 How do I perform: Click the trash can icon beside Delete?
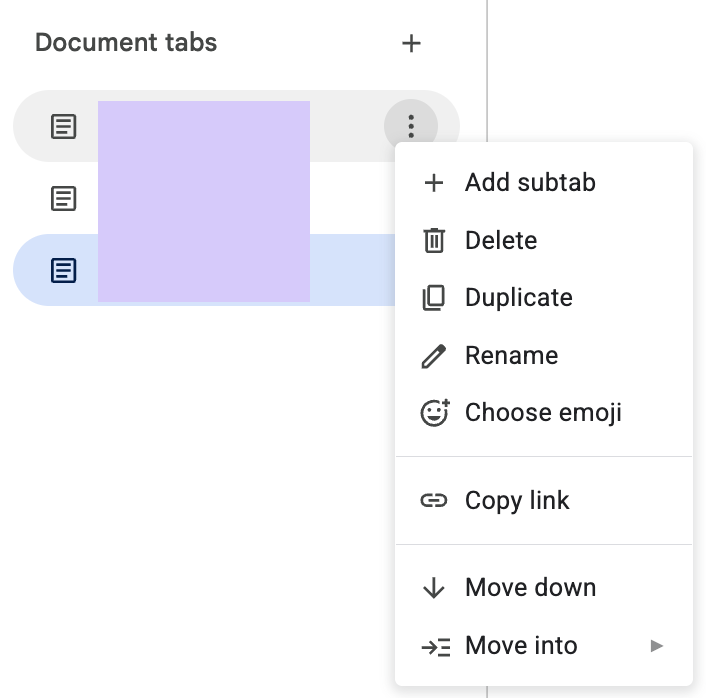click(434, 240)
